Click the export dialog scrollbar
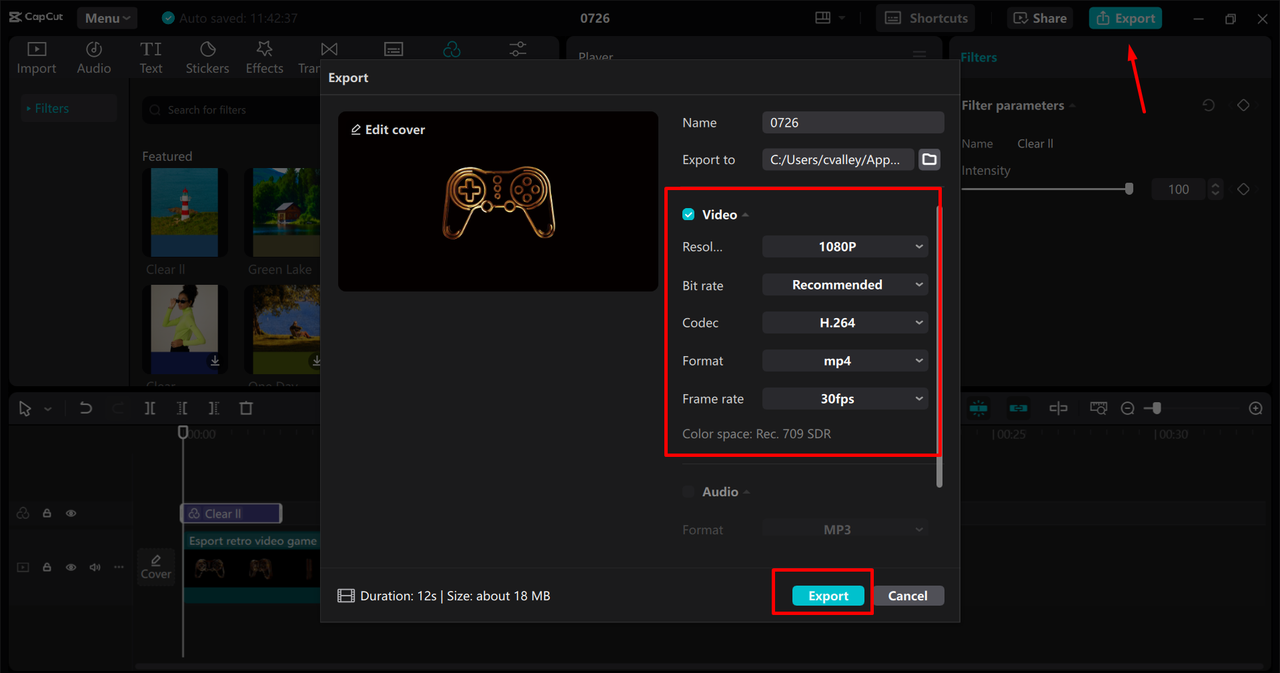Screen dimensions: 1280x673 (x=939, y=346)
